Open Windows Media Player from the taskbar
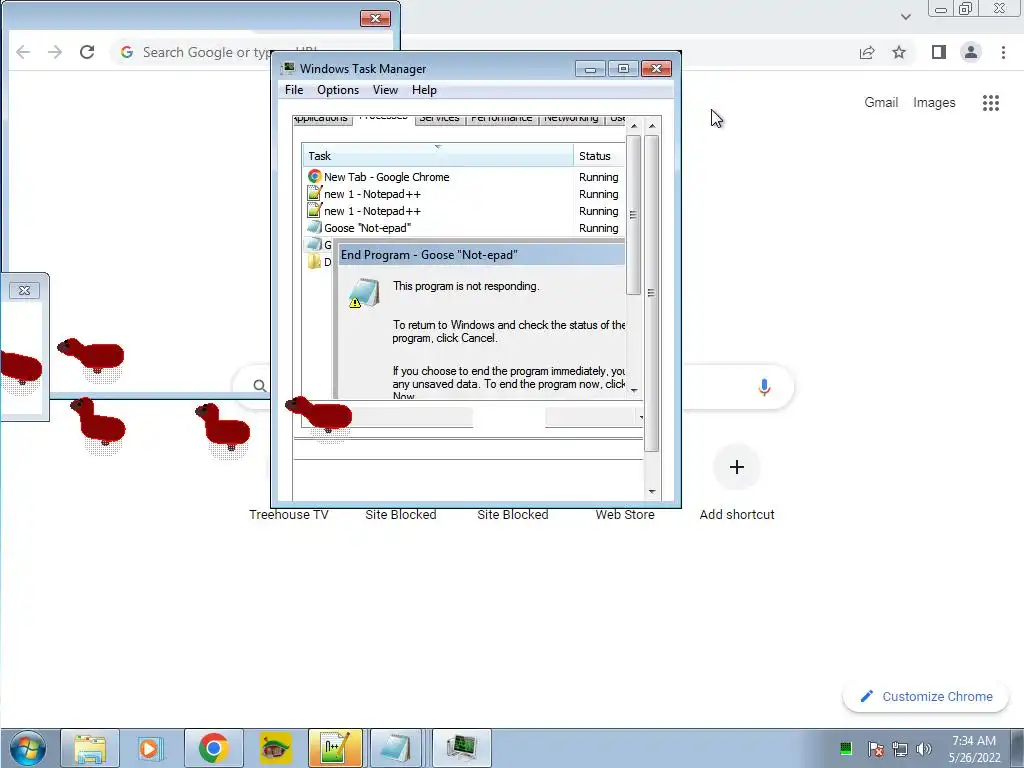1024x768 pixels. pos(151,748)
